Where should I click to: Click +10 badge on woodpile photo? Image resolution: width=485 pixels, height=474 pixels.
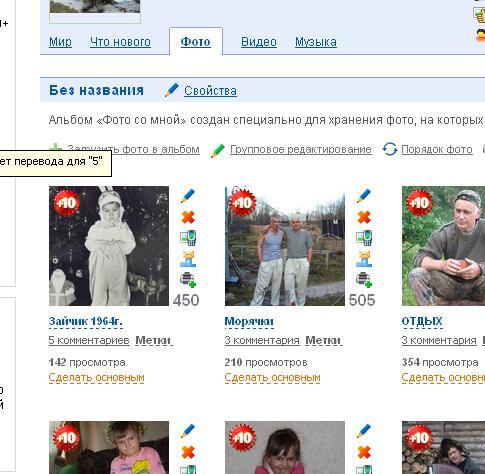[419, 438]
